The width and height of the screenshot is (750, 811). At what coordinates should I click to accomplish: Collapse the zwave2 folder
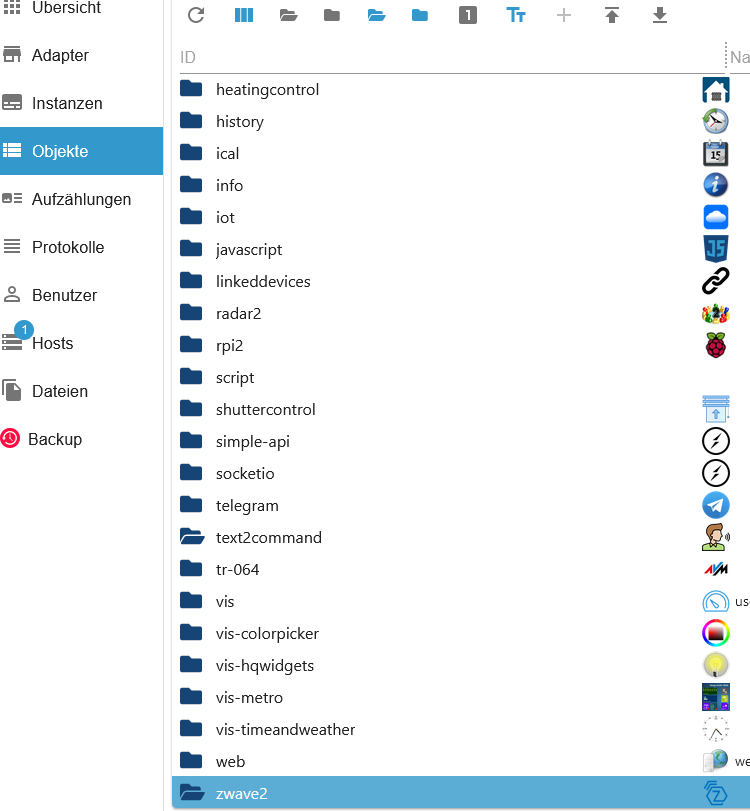tap(192, 792)
